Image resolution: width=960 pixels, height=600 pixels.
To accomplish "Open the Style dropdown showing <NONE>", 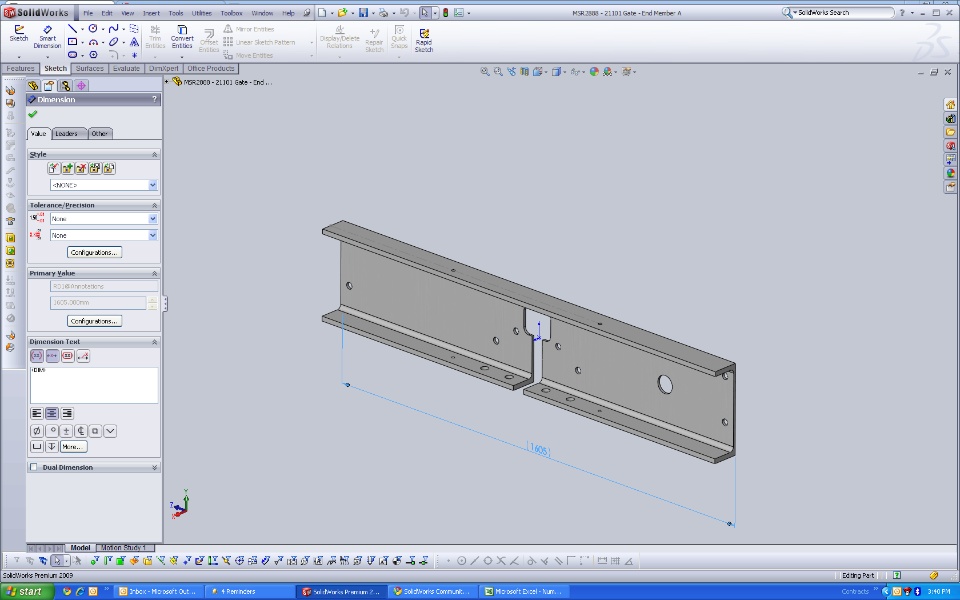I will 153,185.
